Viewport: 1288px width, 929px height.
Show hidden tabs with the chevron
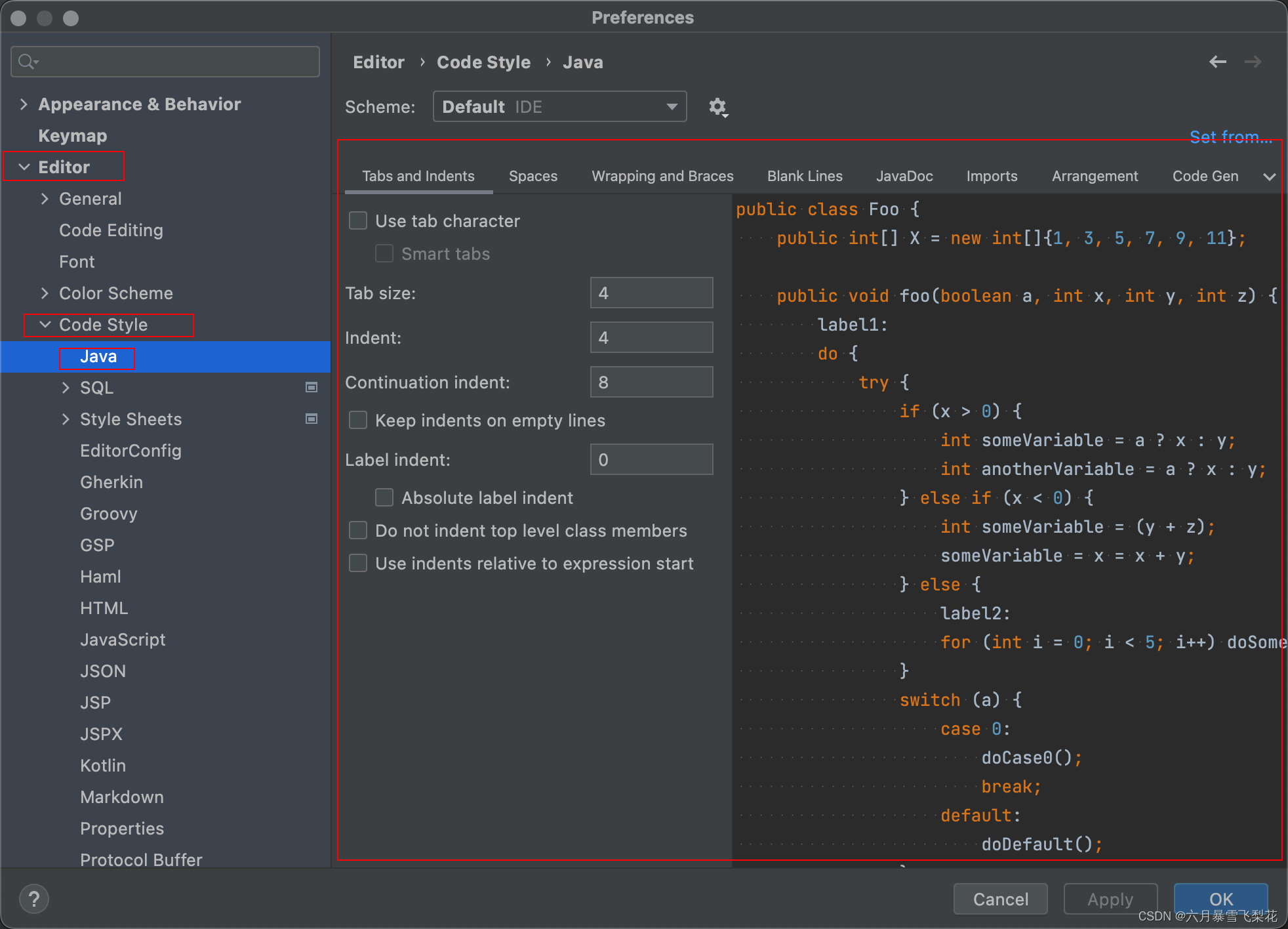(1269, 176)
